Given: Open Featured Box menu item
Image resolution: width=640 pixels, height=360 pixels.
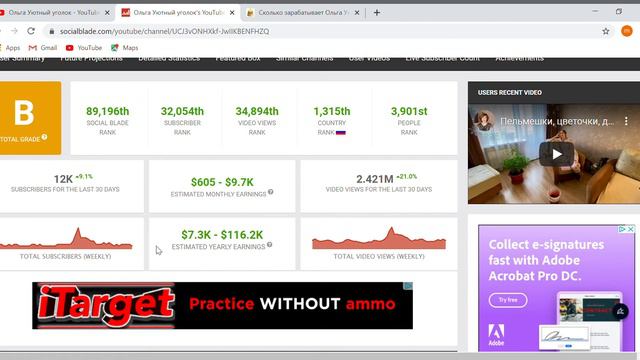Looking at the screenshot, I should (238, 58).
